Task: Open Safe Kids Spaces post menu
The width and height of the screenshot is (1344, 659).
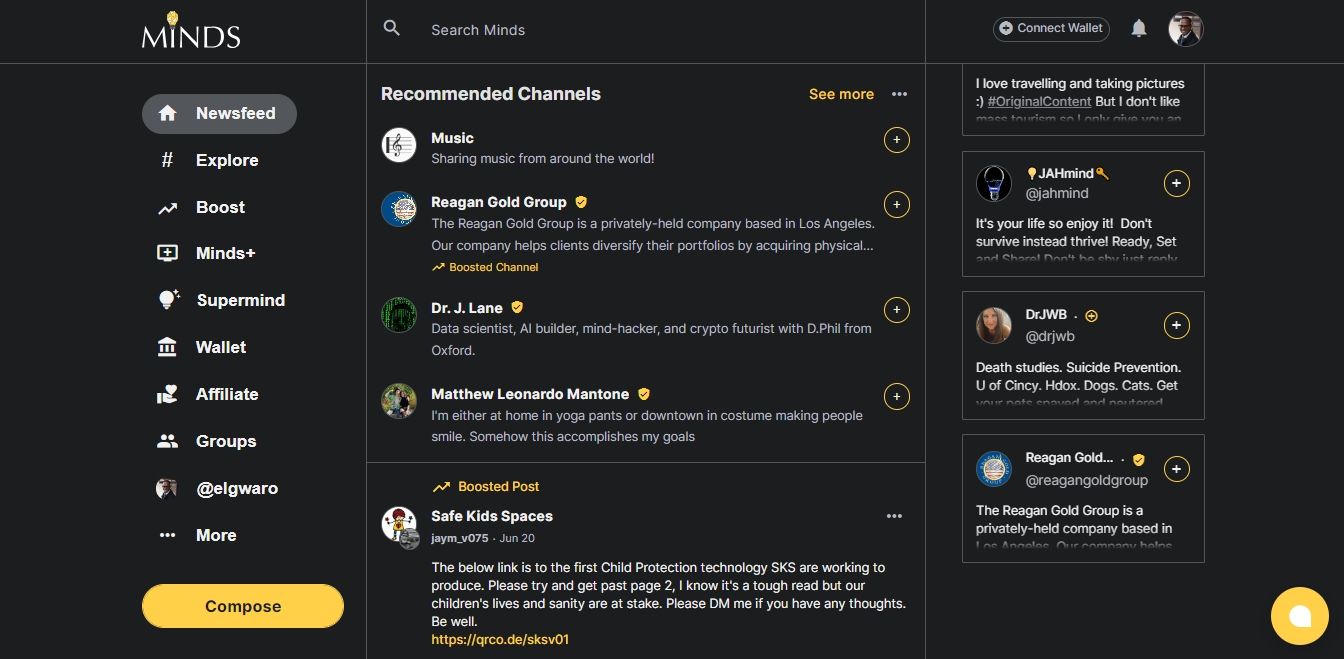Action: [894, 516]
